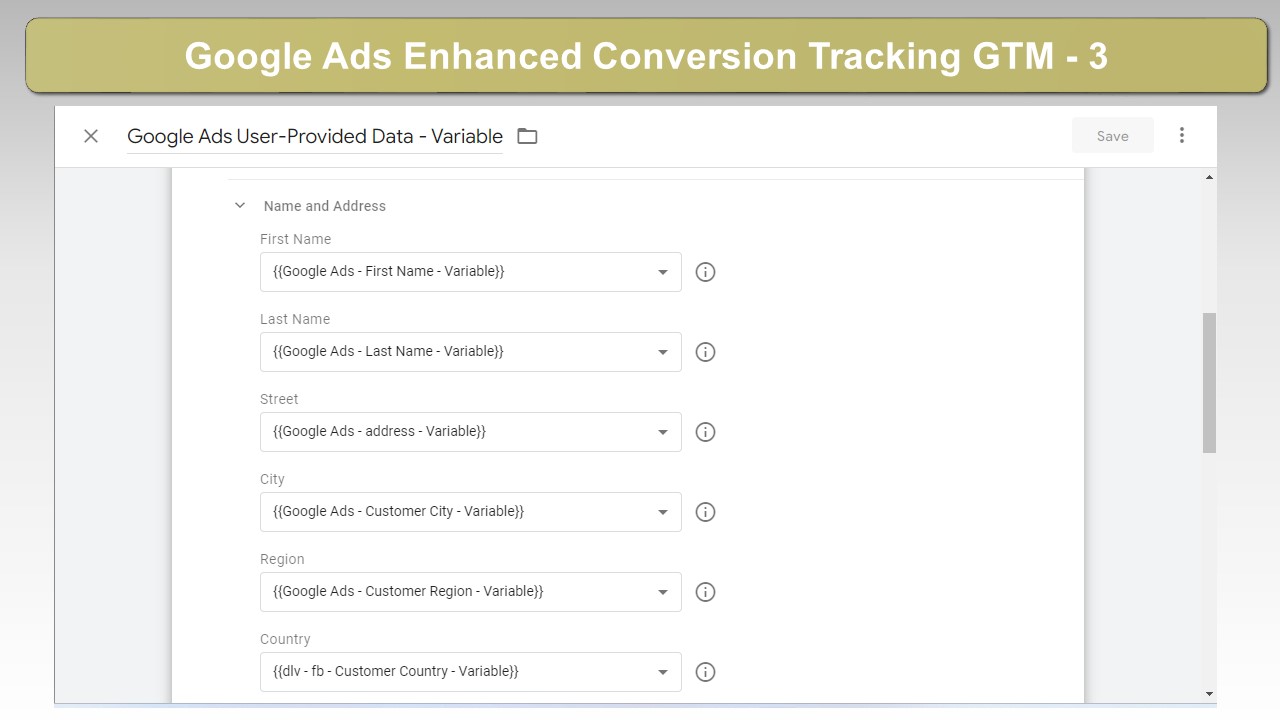Image resolution: width=1280 pixels, height=720 pixels.
Task: Click the info icon beside Last Name
Action: [705, 352]
